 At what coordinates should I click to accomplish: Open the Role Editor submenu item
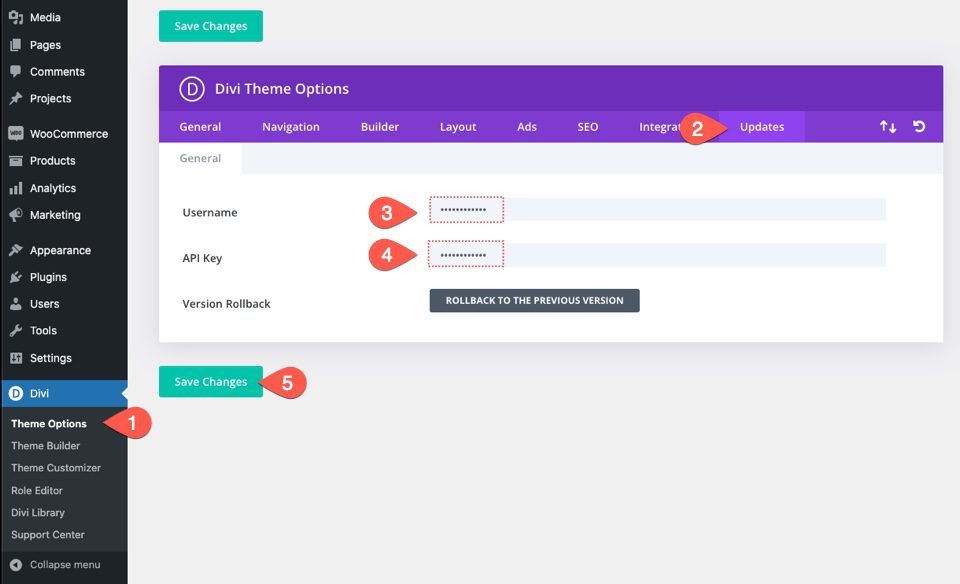[x=37, y=490]
